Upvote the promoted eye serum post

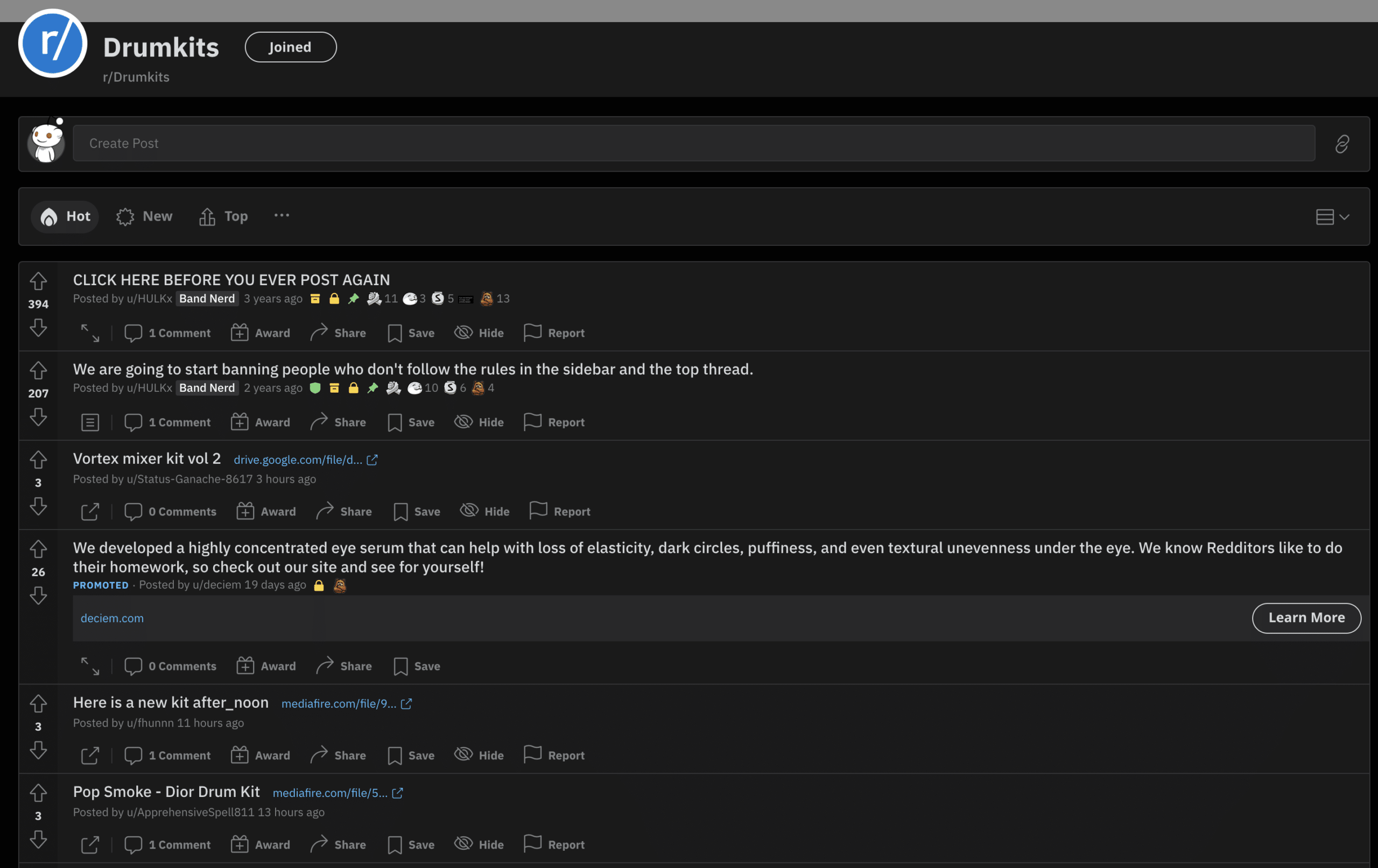click(38, 549)
